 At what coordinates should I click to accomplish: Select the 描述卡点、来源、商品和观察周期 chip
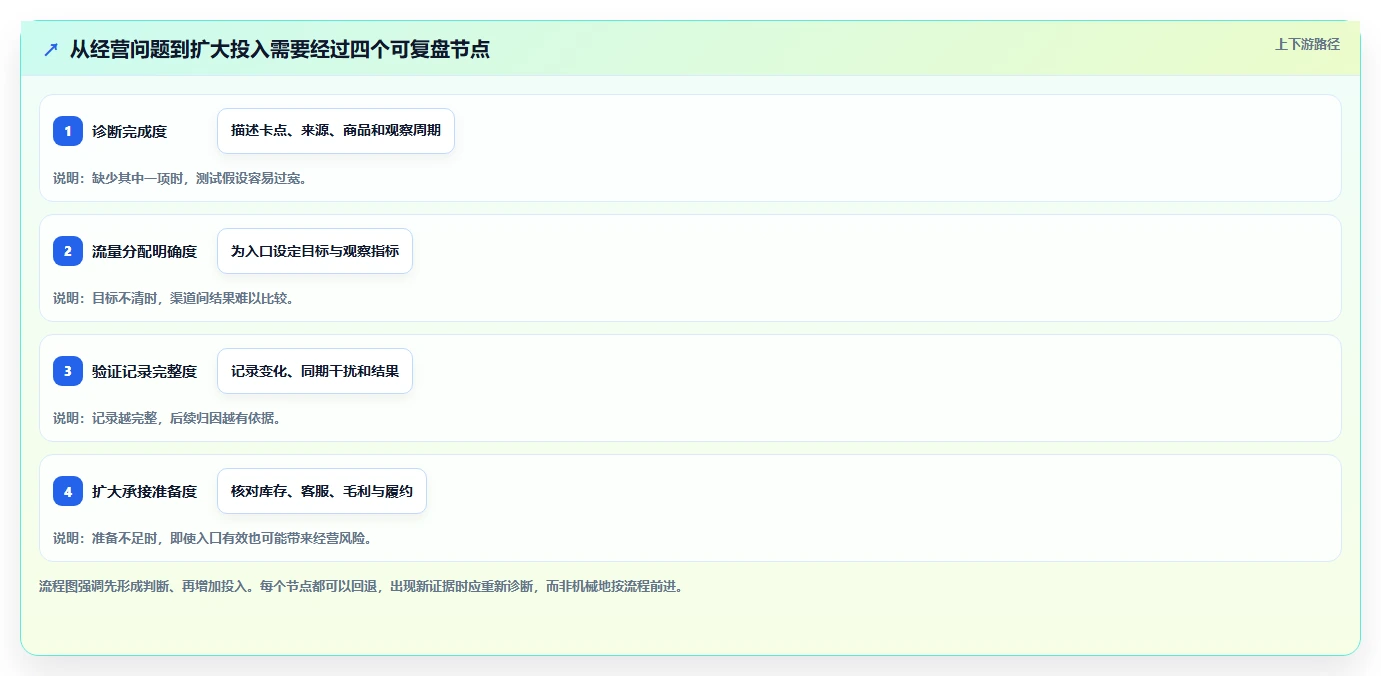336,131
